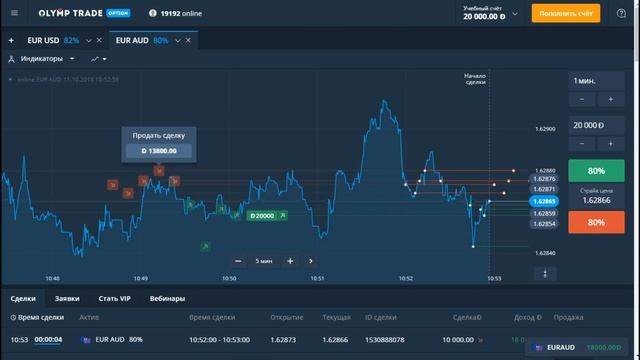Click the ID сделки column header
This screenshot has width=640, height=360.
coord(381,317)
